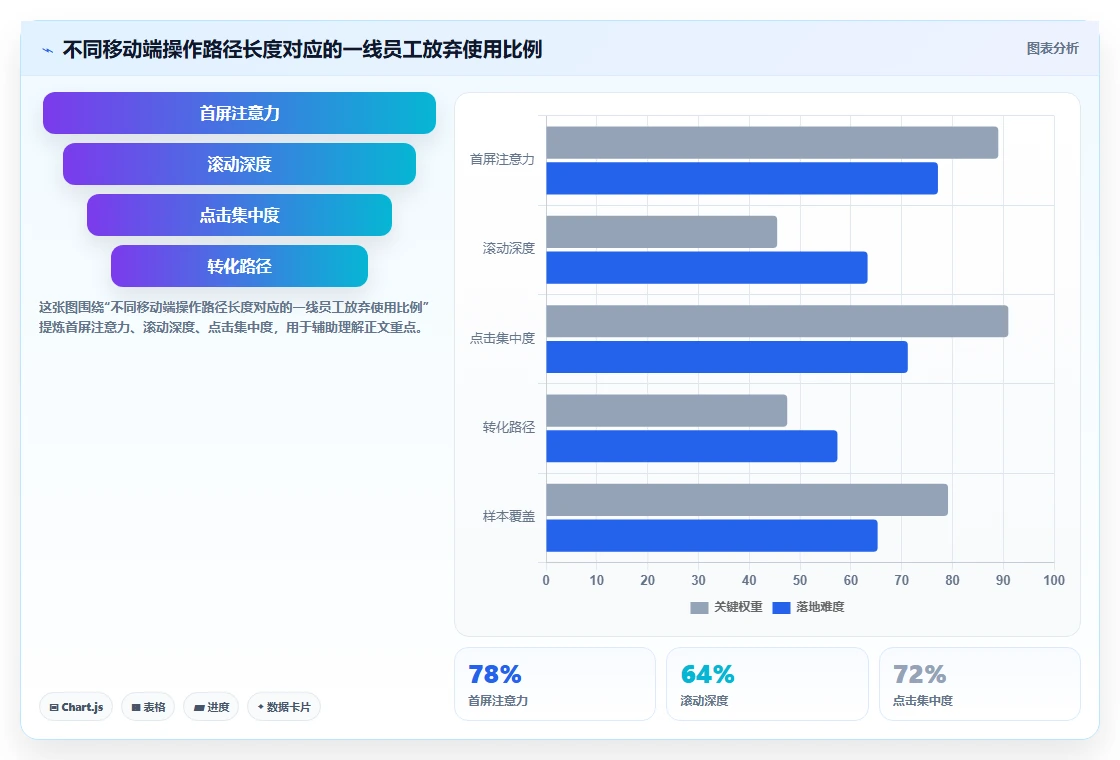Select the 首屏注意力 funnel stage

click(239, 113)
